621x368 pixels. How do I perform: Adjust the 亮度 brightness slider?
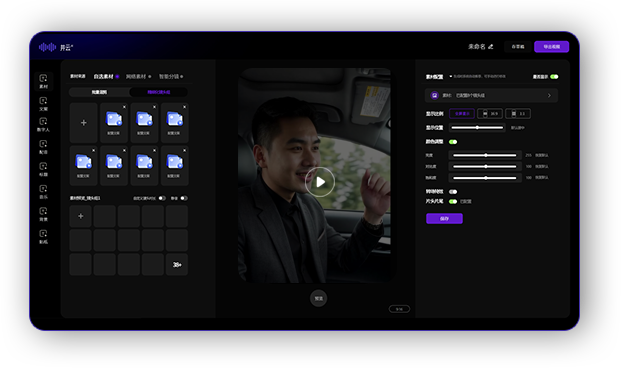(485, 155)
